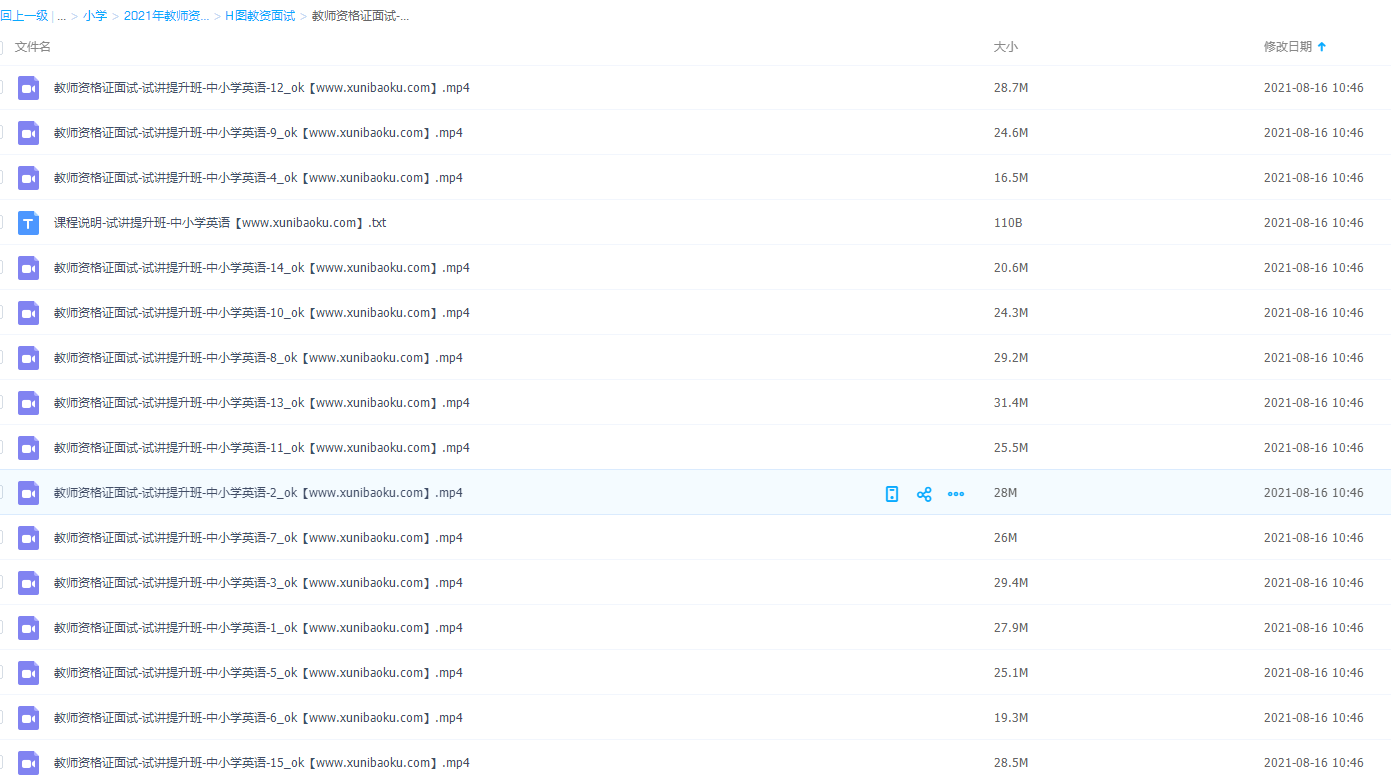Open the more options ellipsis icon
The image size is (1391, 784).
[956, 494]
